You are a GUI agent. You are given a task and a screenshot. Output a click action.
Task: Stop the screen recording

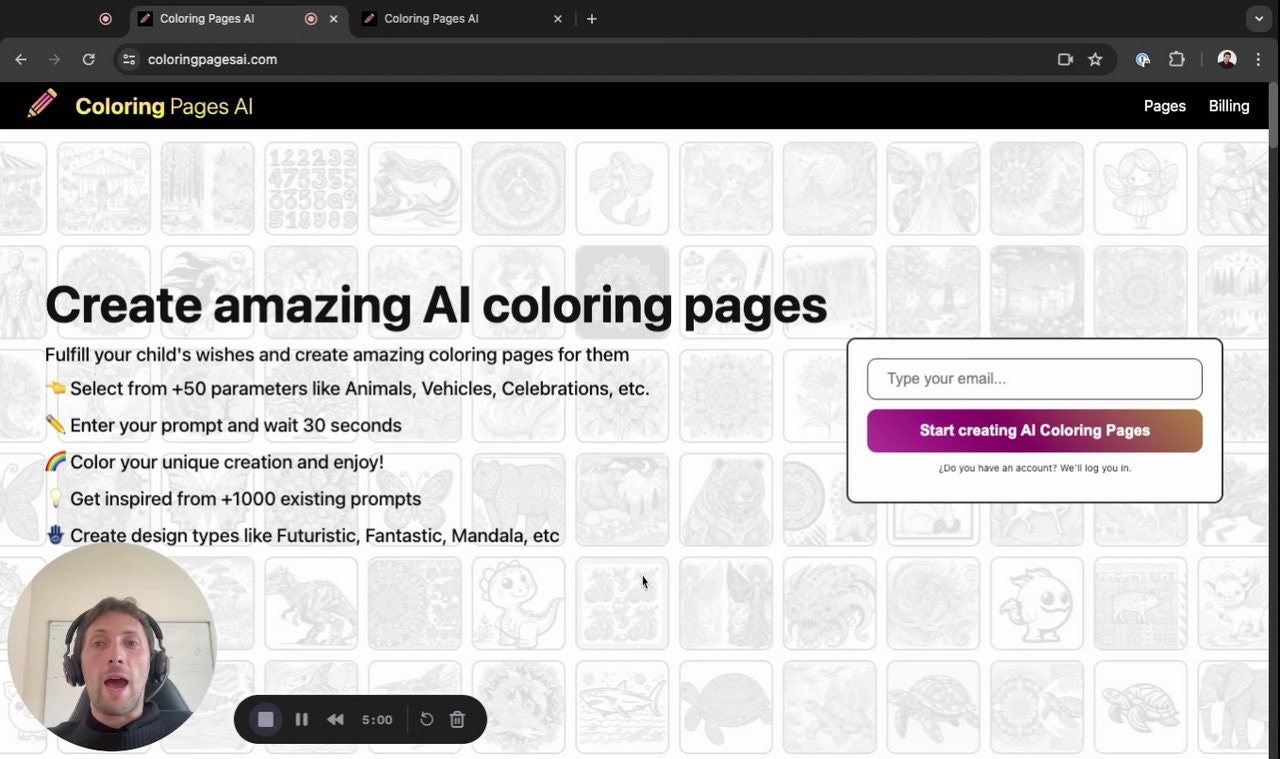(264, 719)
